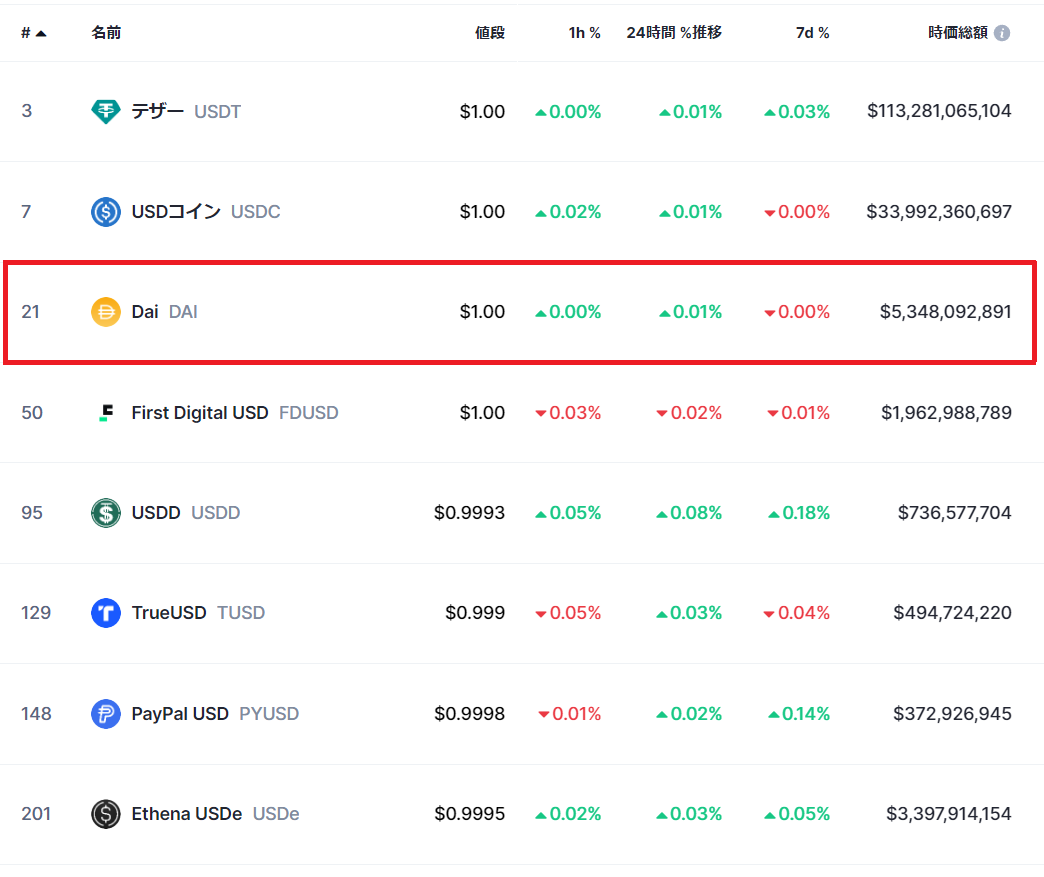Click the USDD coin logo
The height and width of the screenshot is (877, 1044).
[x=105, y=512]
